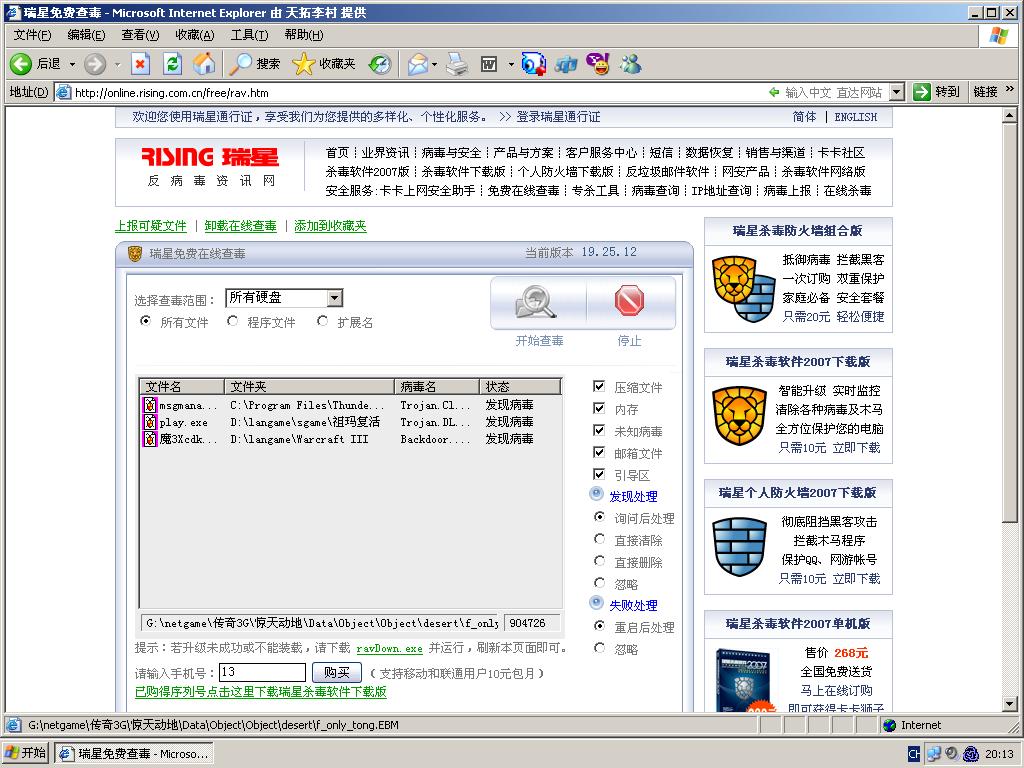1024x768 pixels.
Task: Click the Windows 开始 Start button
Action: pyautogui.click(x=25, y=753)
